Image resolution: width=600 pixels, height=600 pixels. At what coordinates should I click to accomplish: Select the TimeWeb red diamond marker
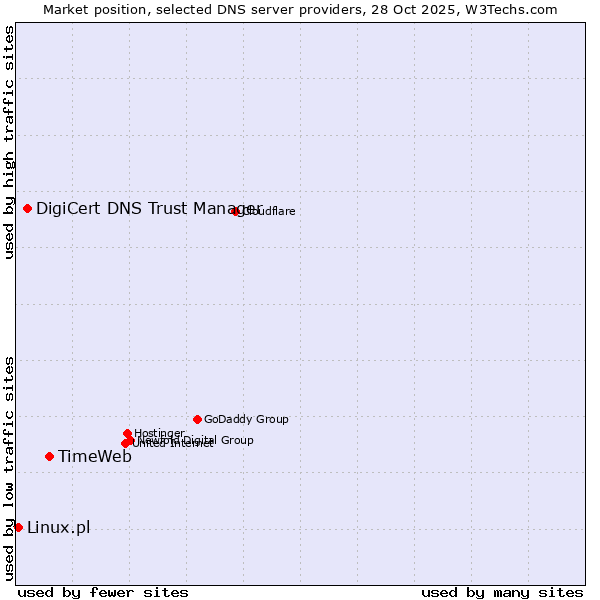(49, 456)
